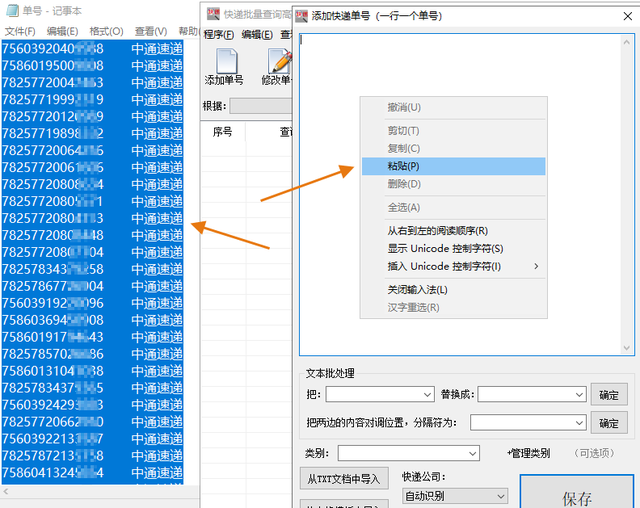
Task: Choose 粘贴(P) from the context menu
Action: (x=453, y=166)
